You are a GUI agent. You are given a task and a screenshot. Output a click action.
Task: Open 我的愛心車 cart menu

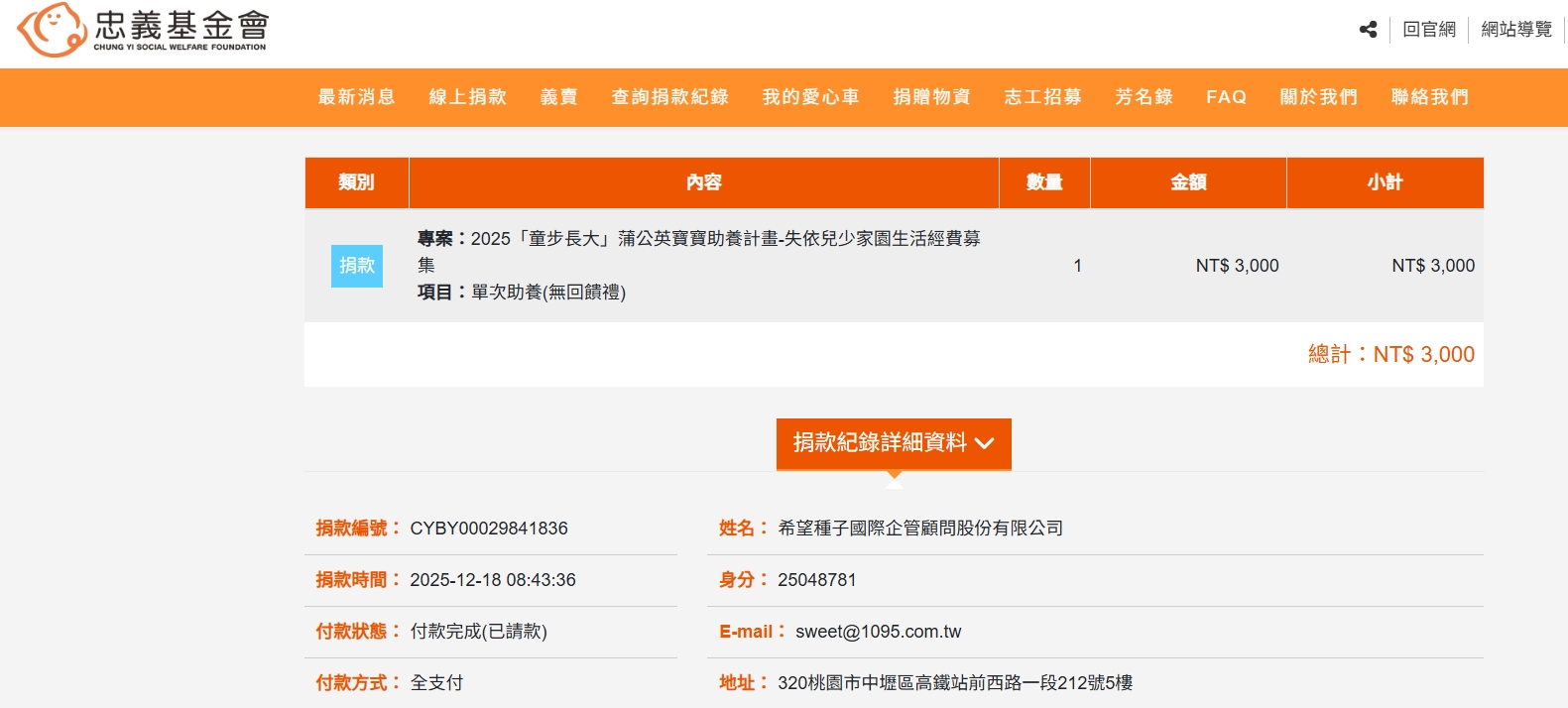tap(810, 97)
